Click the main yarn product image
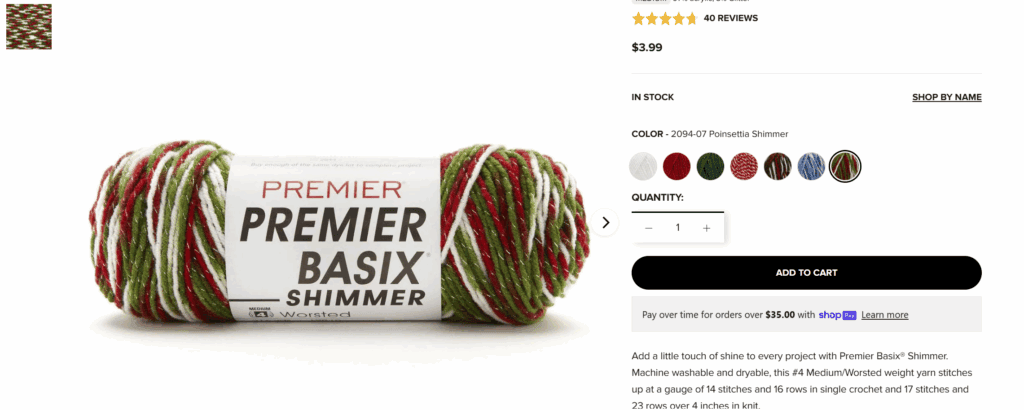Viewport: 1024px width, 410px height. (340, 234)
